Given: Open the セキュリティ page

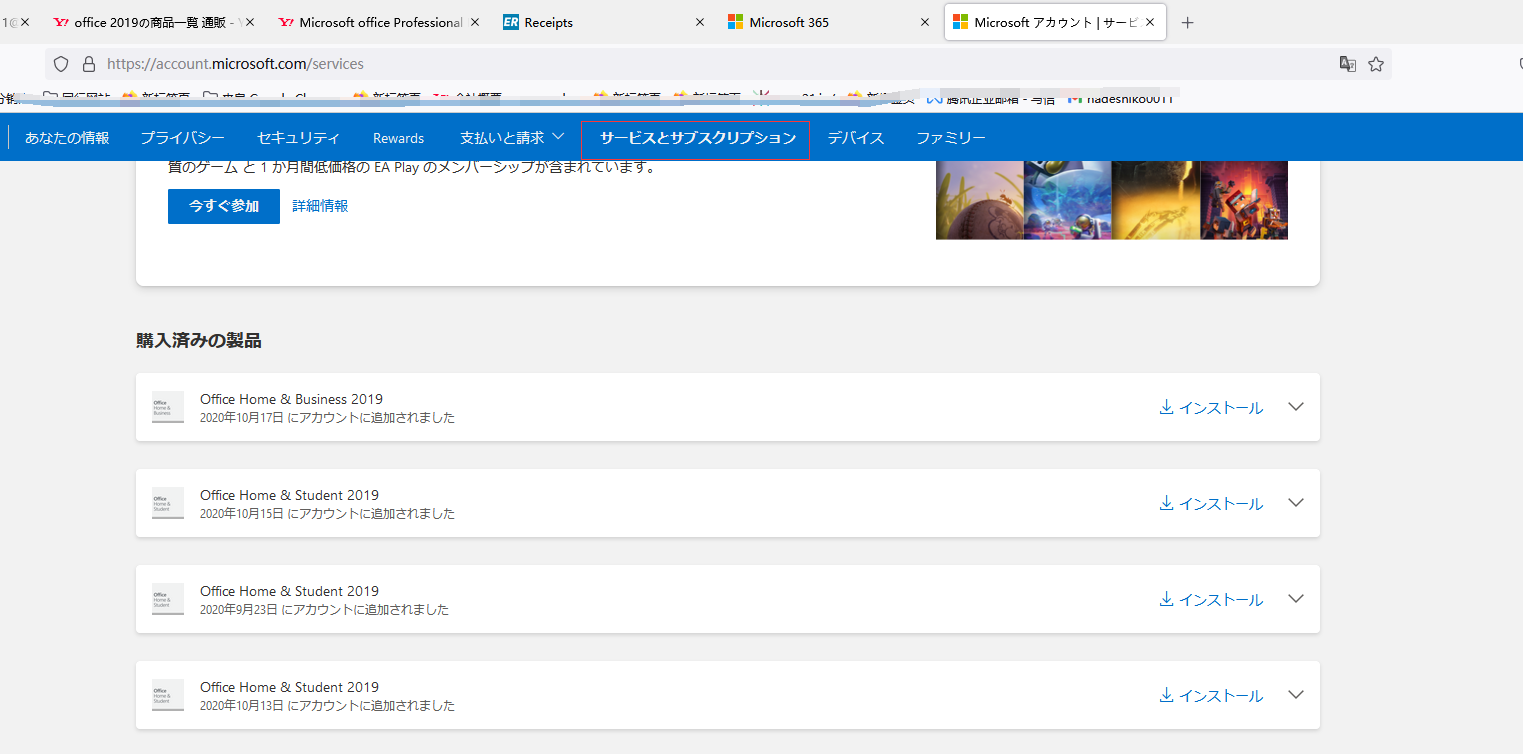Looking at the screenshot, I should pyautogui.click(x=298, y=137).
